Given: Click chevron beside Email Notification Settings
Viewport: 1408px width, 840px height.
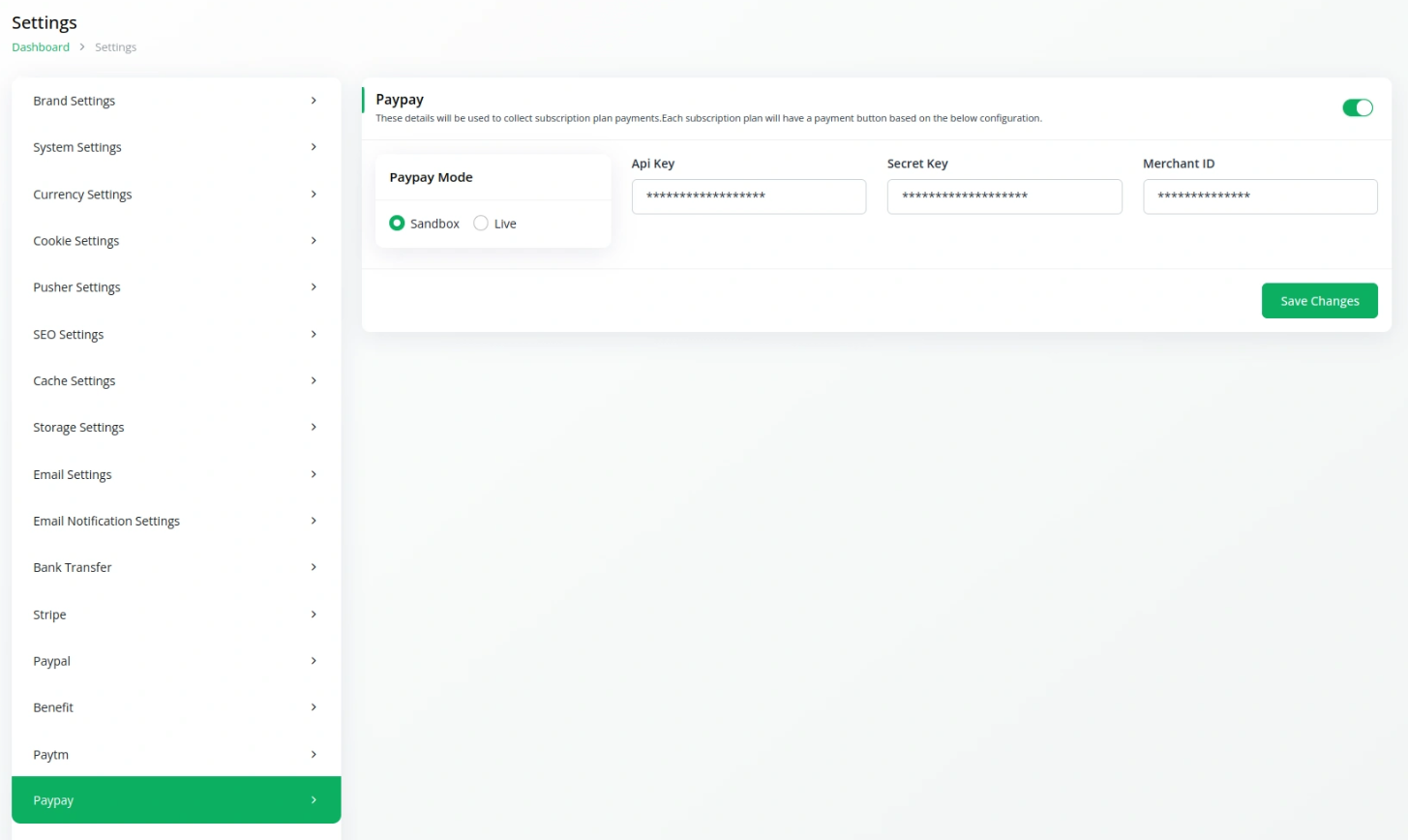Looking at the screenshot, I should tap(314, 522).
